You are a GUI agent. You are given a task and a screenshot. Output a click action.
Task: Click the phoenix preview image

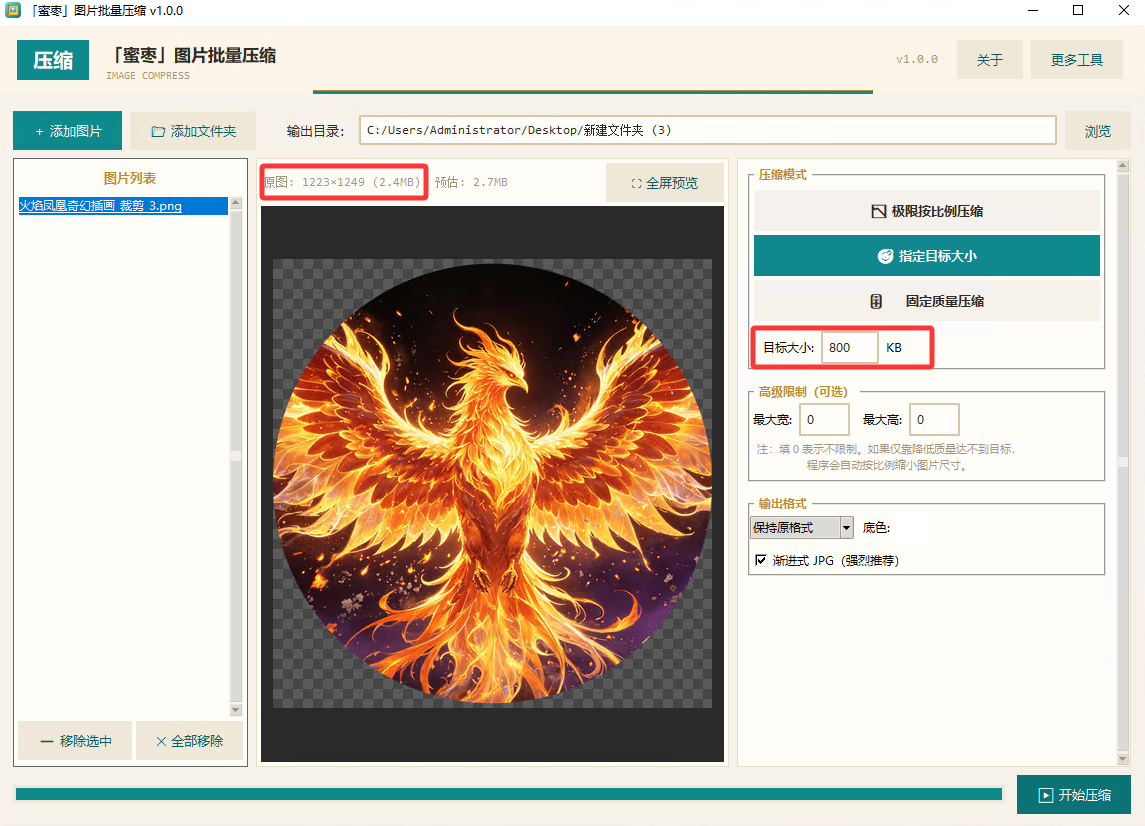(x=492, y=483)
